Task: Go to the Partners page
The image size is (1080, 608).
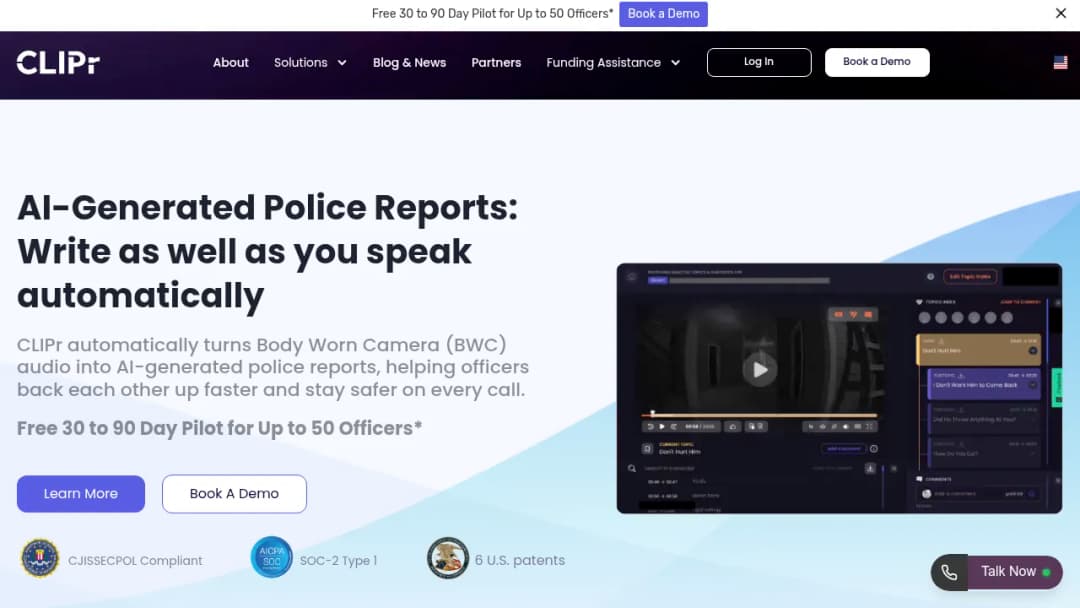Action: pyautogui.click(x=496, y=63)
